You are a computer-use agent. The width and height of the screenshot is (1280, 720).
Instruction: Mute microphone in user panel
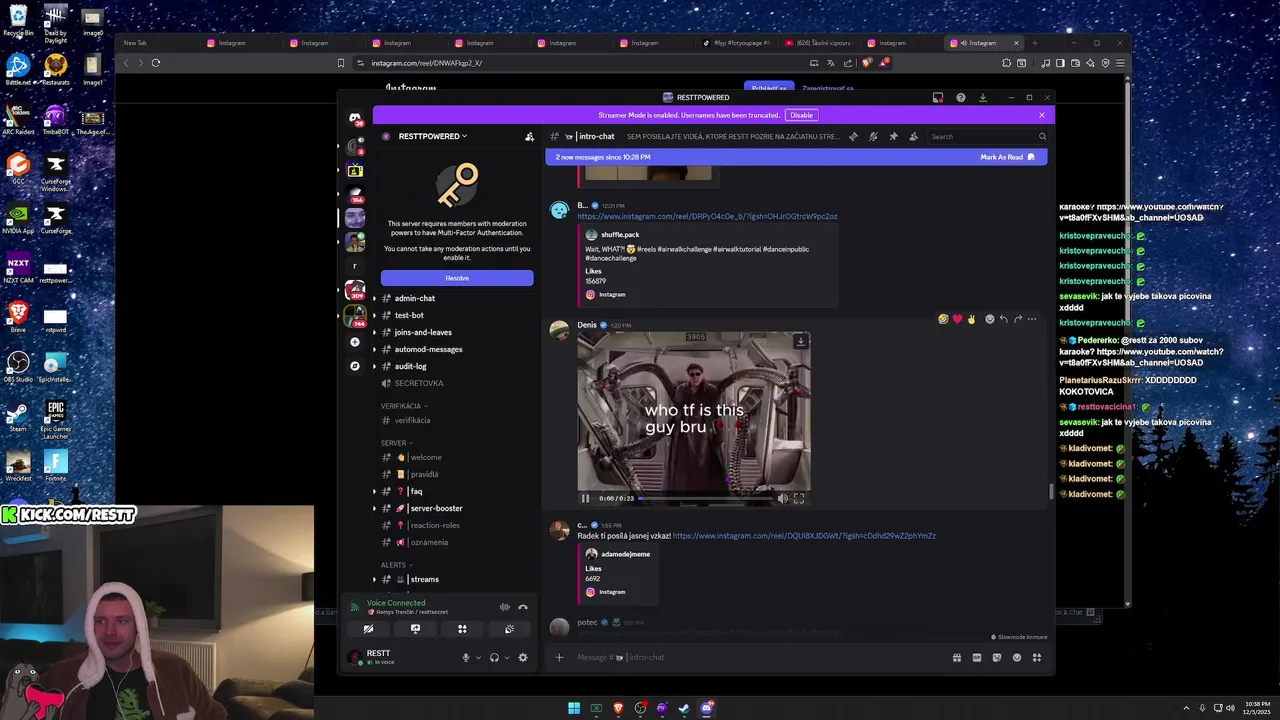(x=465, y=657)
